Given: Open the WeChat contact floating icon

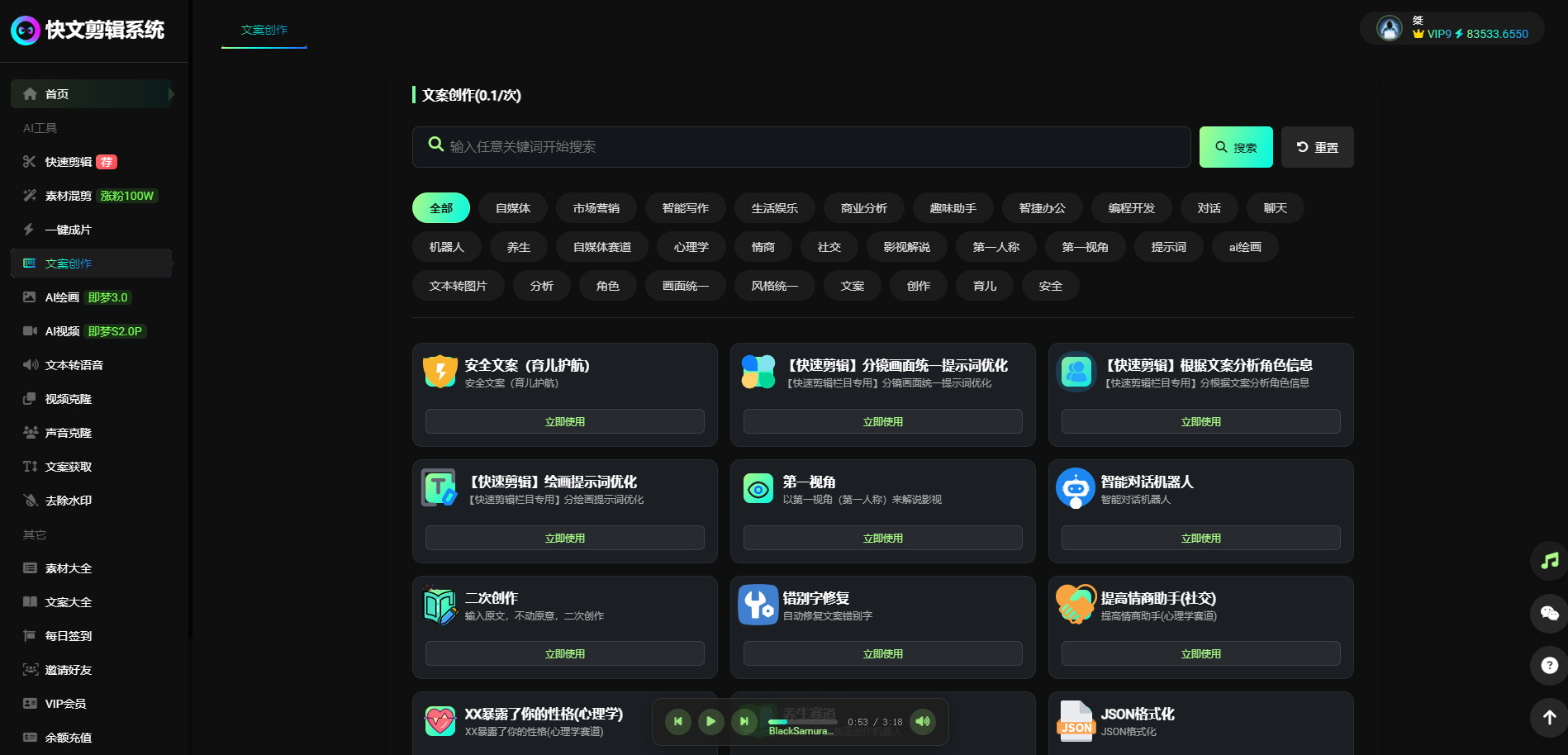Looking at the screenshot, I should click(x=1549, y=613).
